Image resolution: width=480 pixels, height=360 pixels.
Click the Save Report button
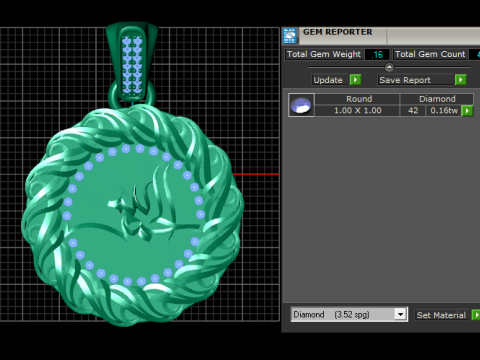point(416,80)
